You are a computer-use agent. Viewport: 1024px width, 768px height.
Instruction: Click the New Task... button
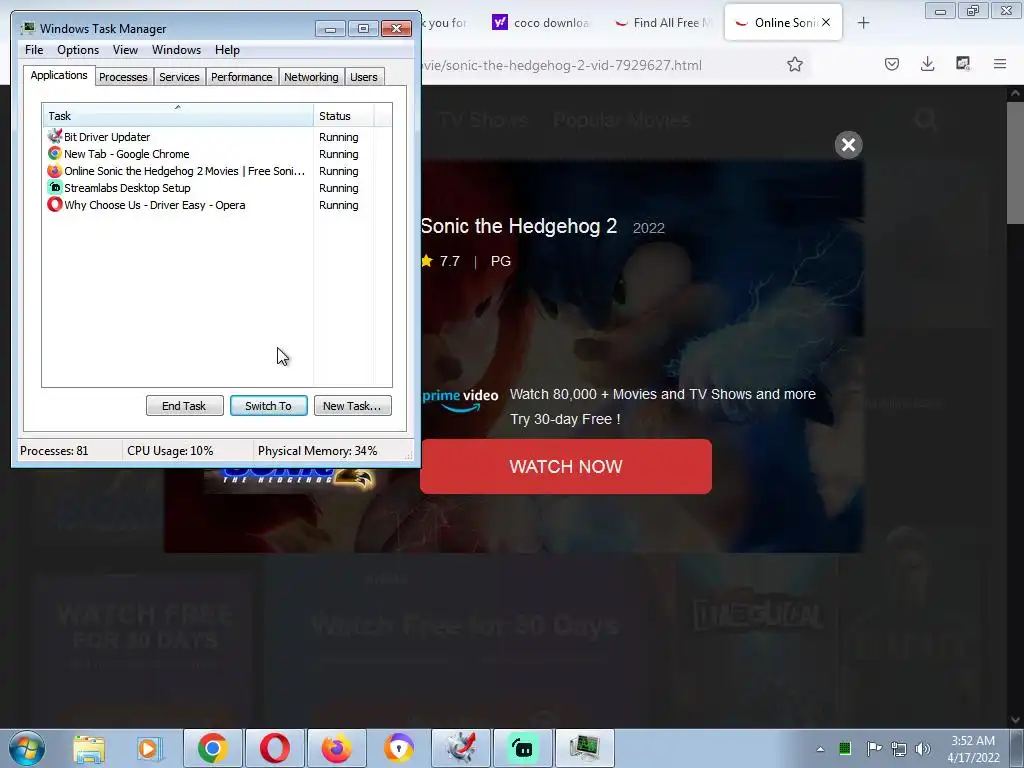click(x=353, y=406)
